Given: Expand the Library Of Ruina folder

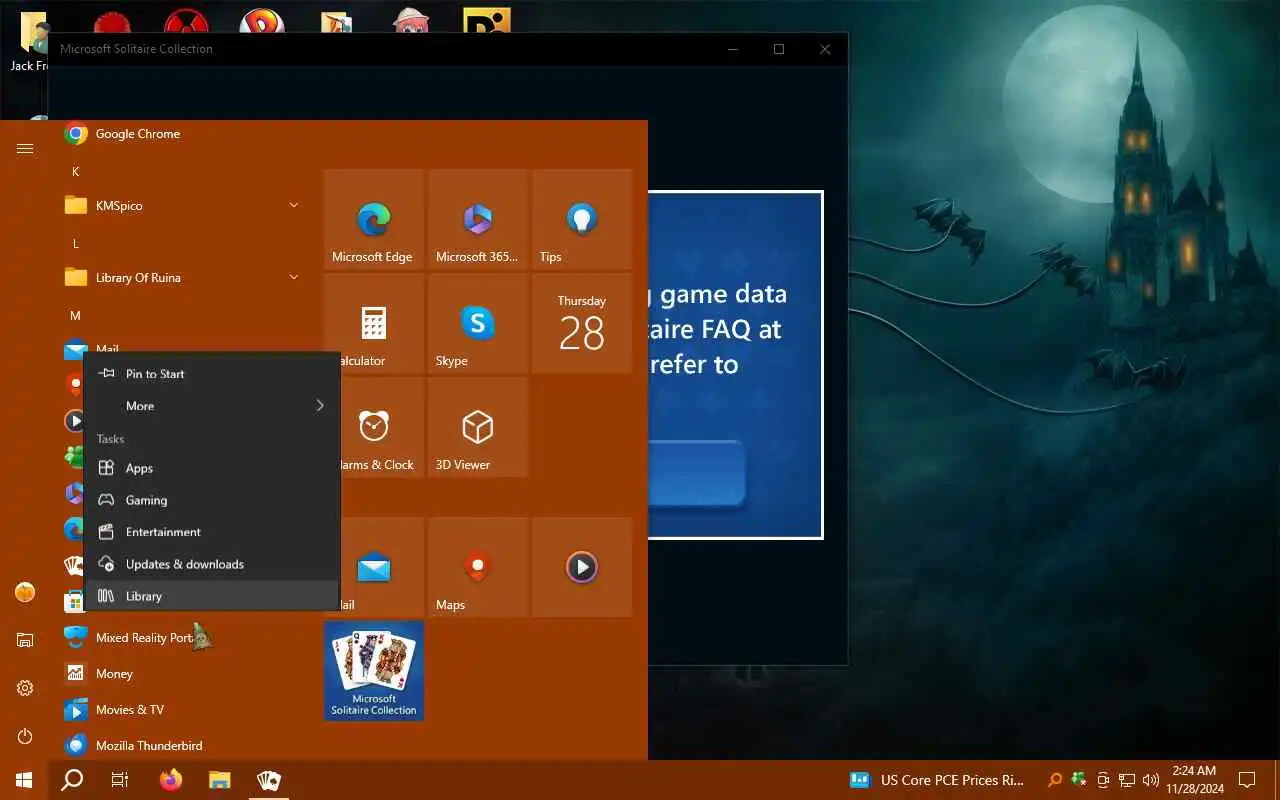Looking at the screenshot, I should [x=182, y=277].
